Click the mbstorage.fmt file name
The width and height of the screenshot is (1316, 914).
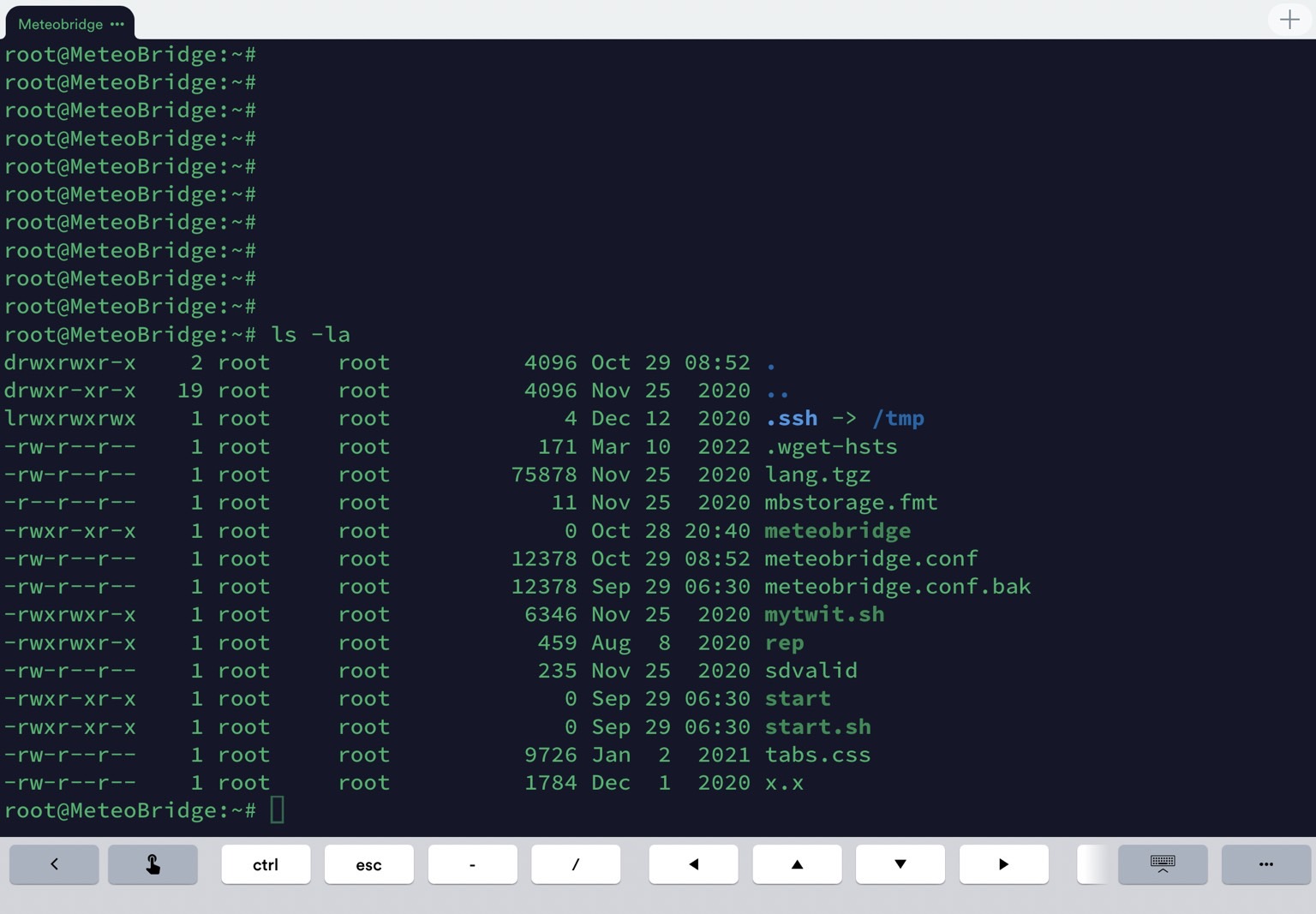[852, 502]
